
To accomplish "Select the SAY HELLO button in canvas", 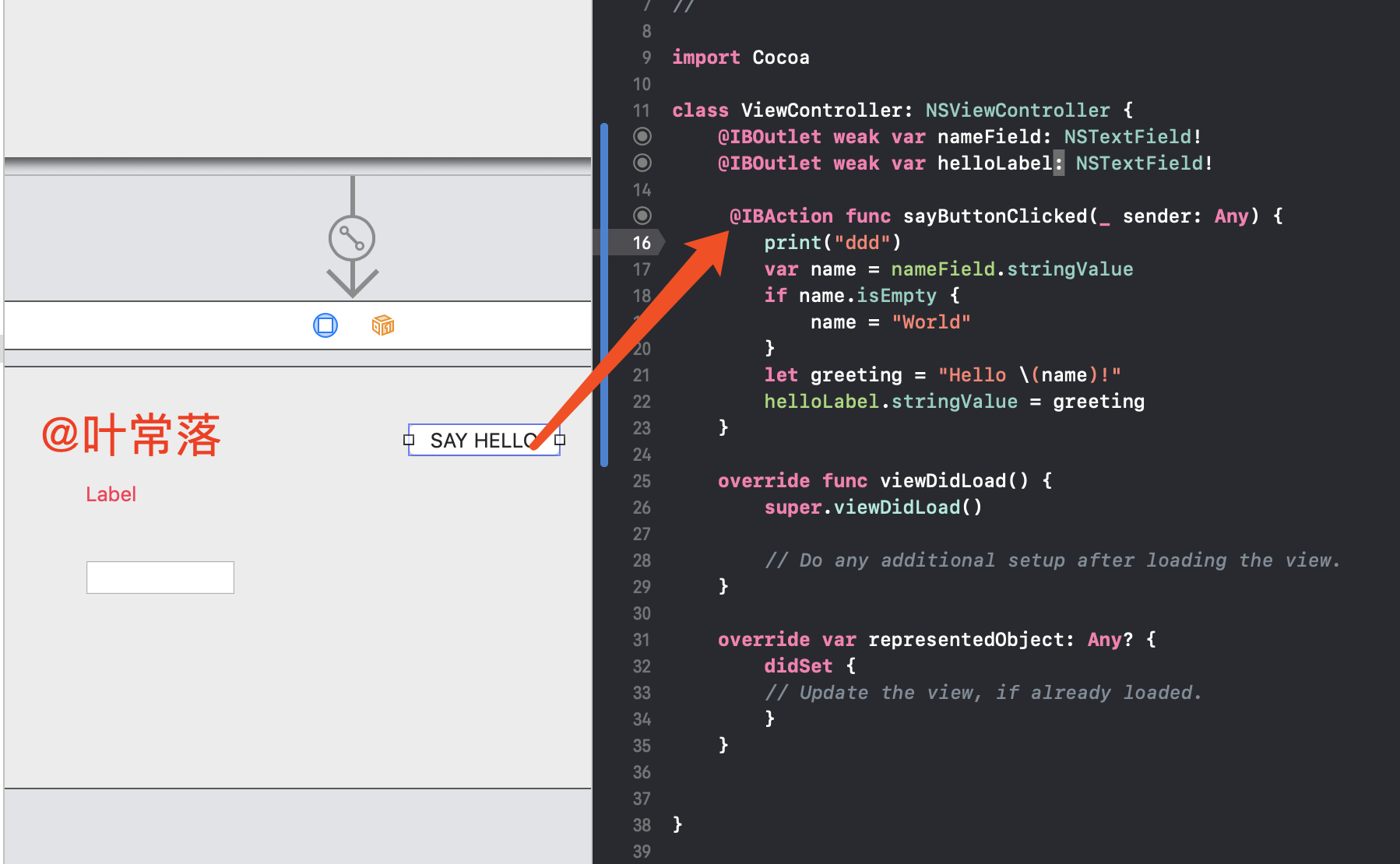I will coord(484,440).
